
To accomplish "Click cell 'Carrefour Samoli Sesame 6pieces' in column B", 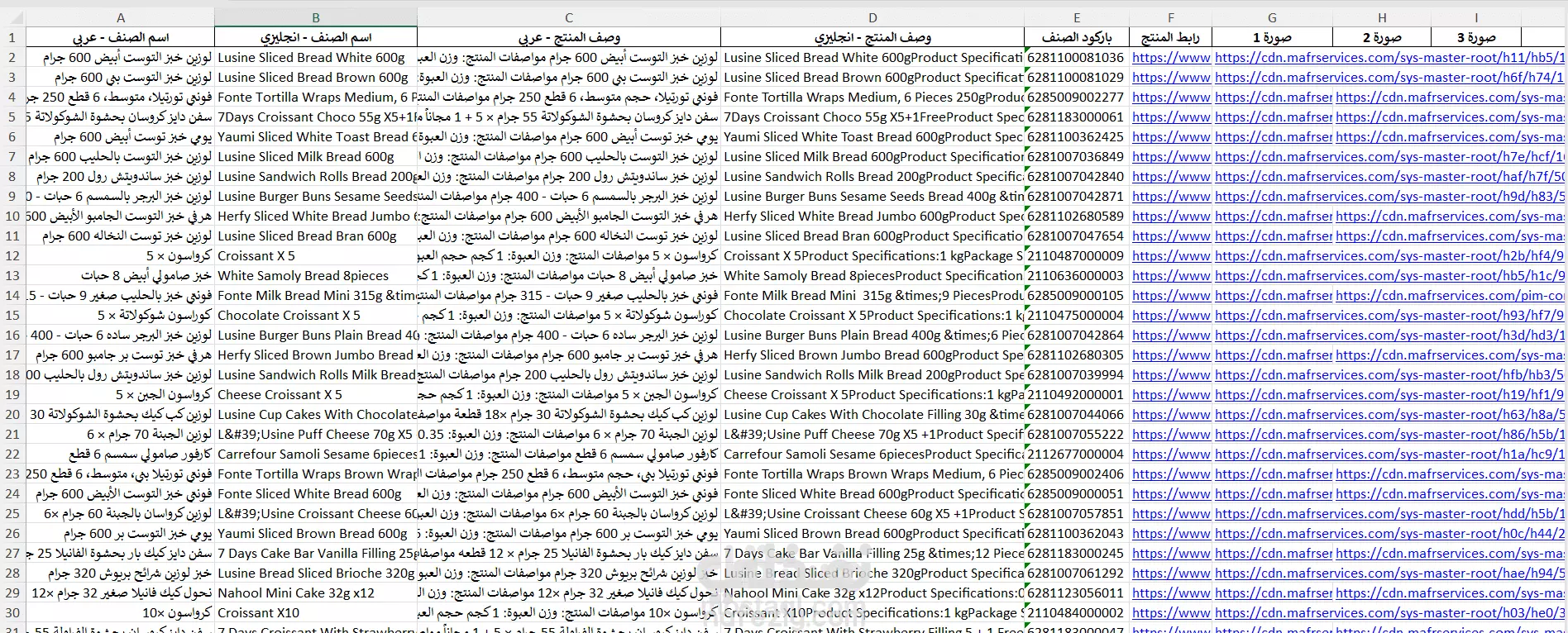I will [316, 454].
